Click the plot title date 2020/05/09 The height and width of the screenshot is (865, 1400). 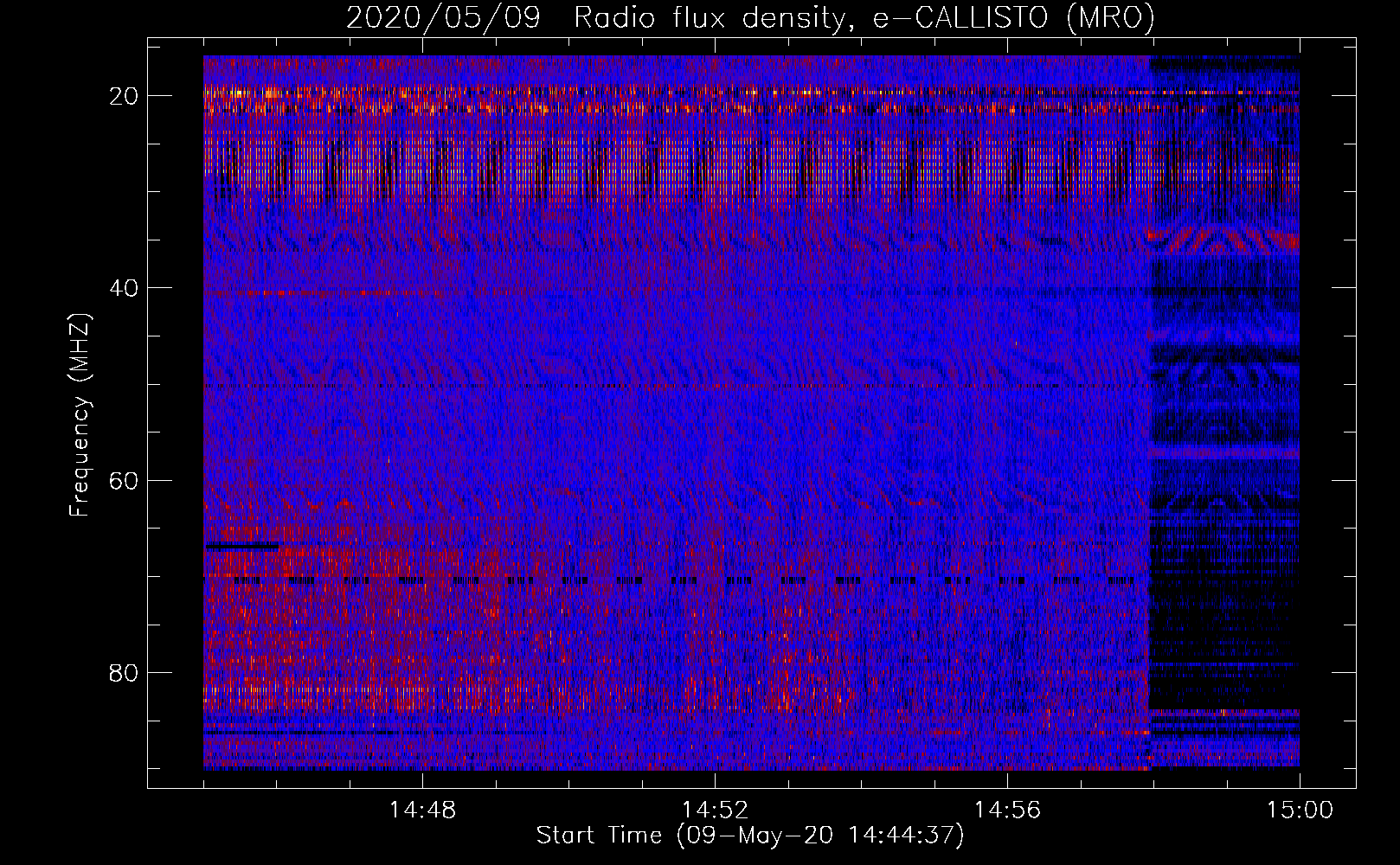click(443, 17)
